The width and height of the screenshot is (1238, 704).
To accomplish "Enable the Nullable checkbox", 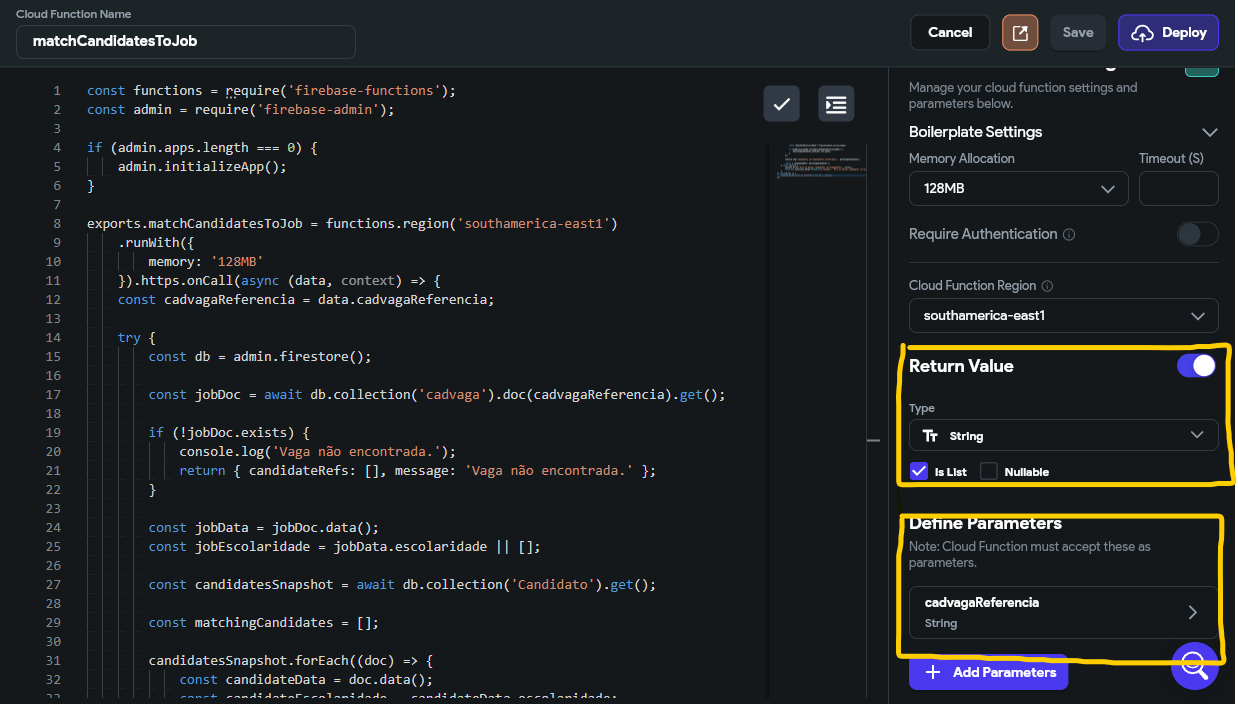I will [989, 471].
